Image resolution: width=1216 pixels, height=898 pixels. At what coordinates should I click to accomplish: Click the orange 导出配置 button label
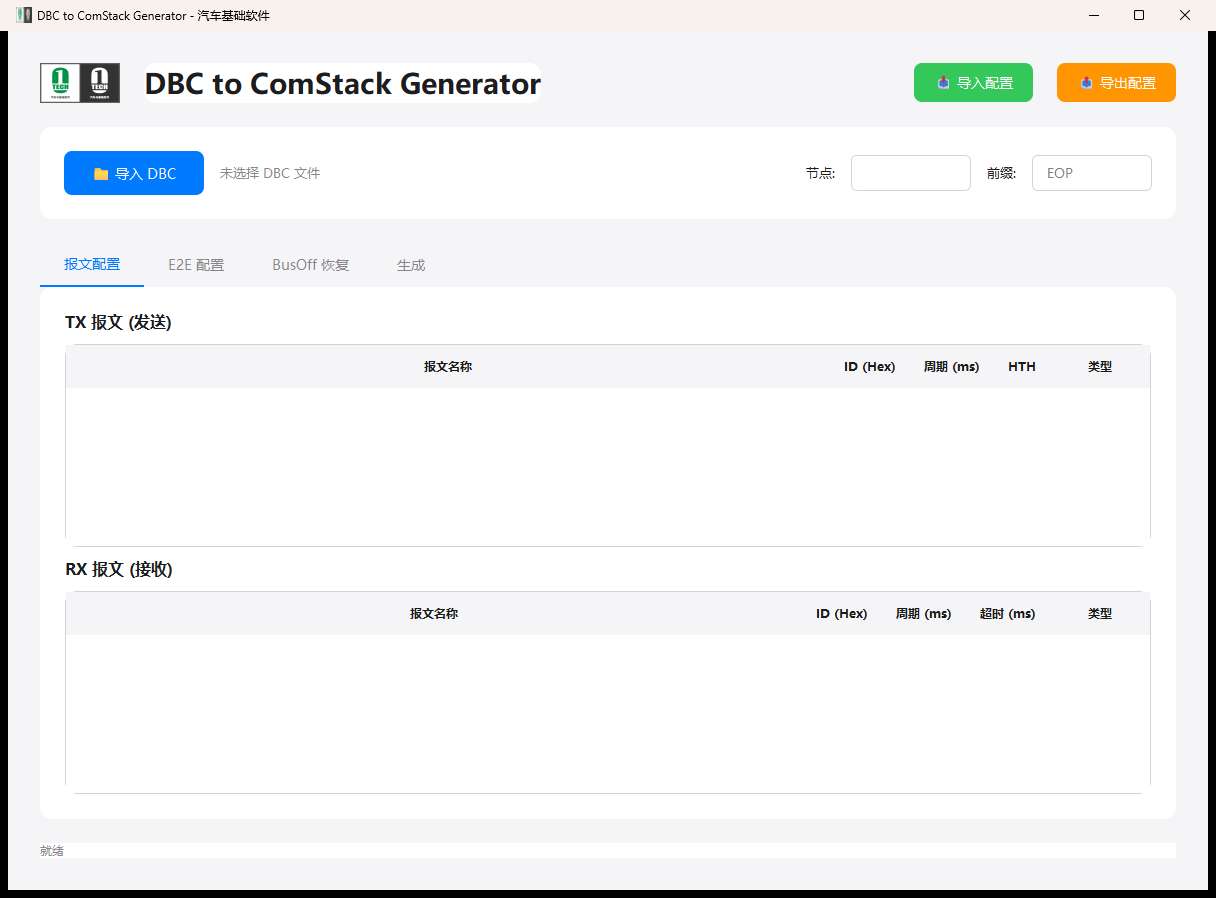[x=1128, y=83]
